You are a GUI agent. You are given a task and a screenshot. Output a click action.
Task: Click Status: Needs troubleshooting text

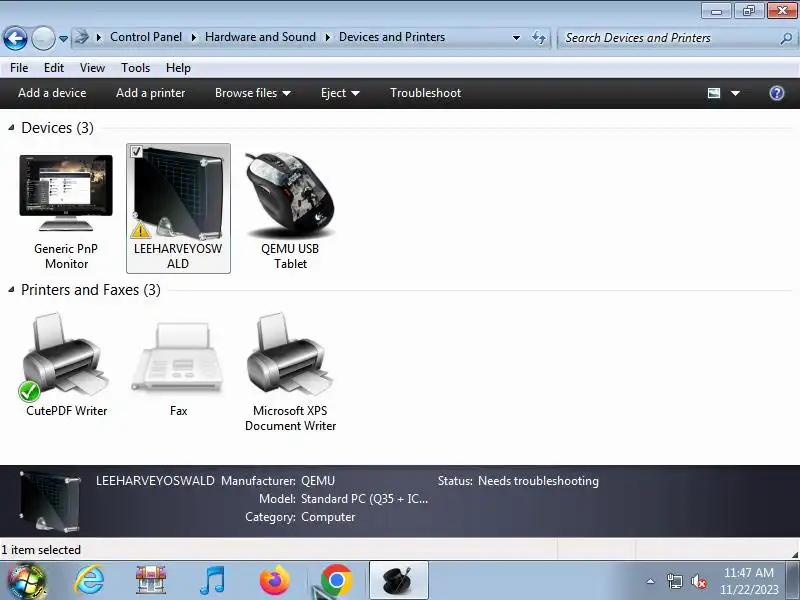518,481
